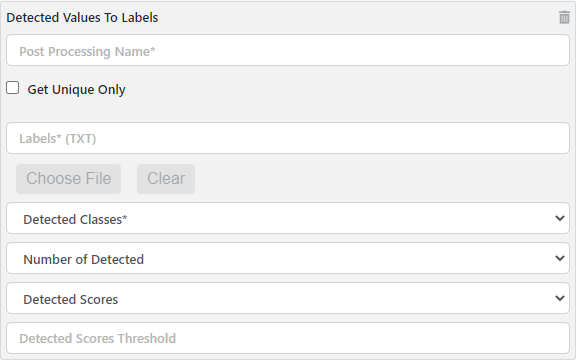Open the Number of Detected dropdown
The image size is (576, 360).
click(288, 258)
